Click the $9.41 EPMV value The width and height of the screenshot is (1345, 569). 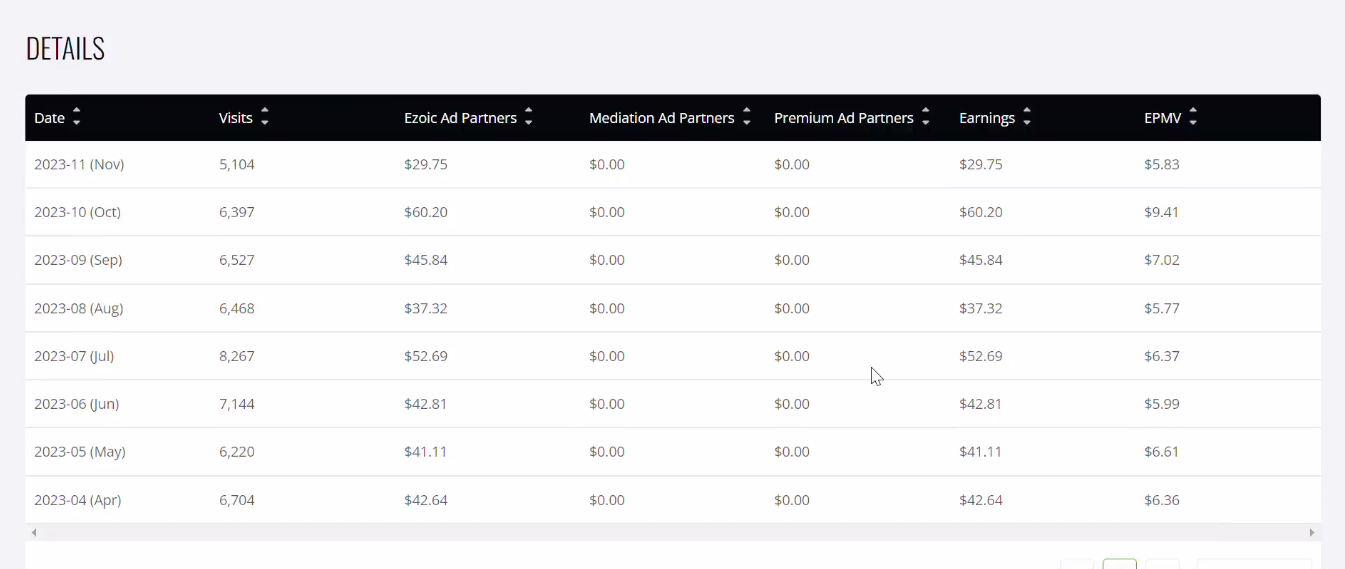pyautogui.click(x=1162, y=212)
